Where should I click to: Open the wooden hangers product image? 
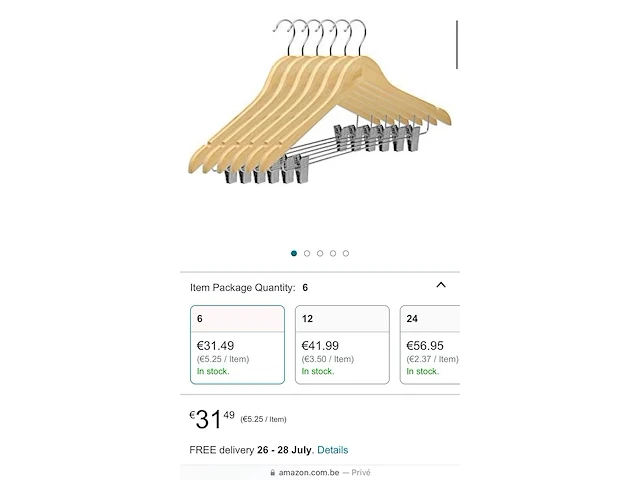click(x=320, y=101)
